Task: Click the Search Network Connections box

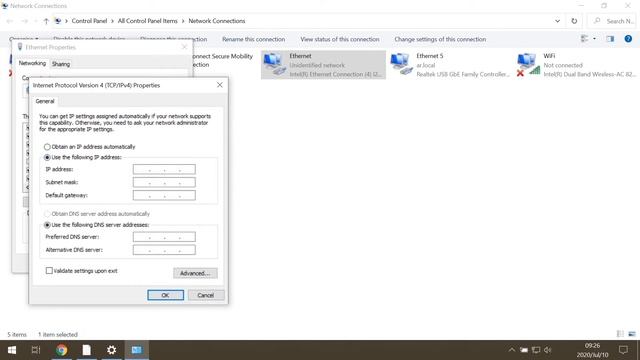Action: tap(612, 21)
